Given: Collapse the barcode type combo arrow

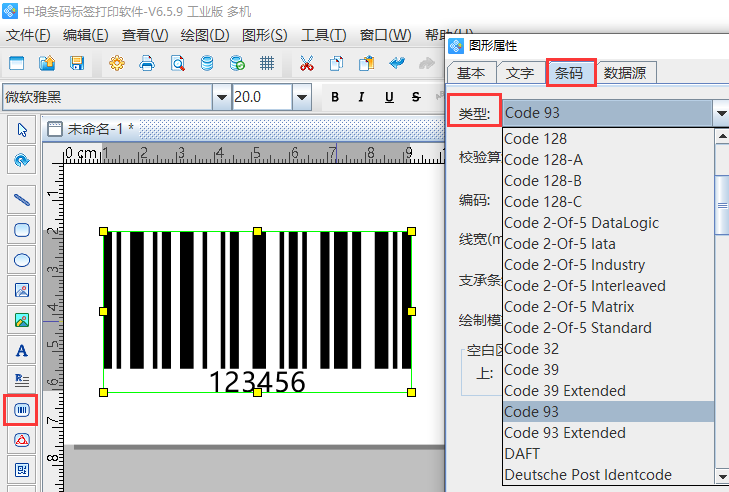Looking at the screenshot, I should pyautogui.click(x=721, y=113).
